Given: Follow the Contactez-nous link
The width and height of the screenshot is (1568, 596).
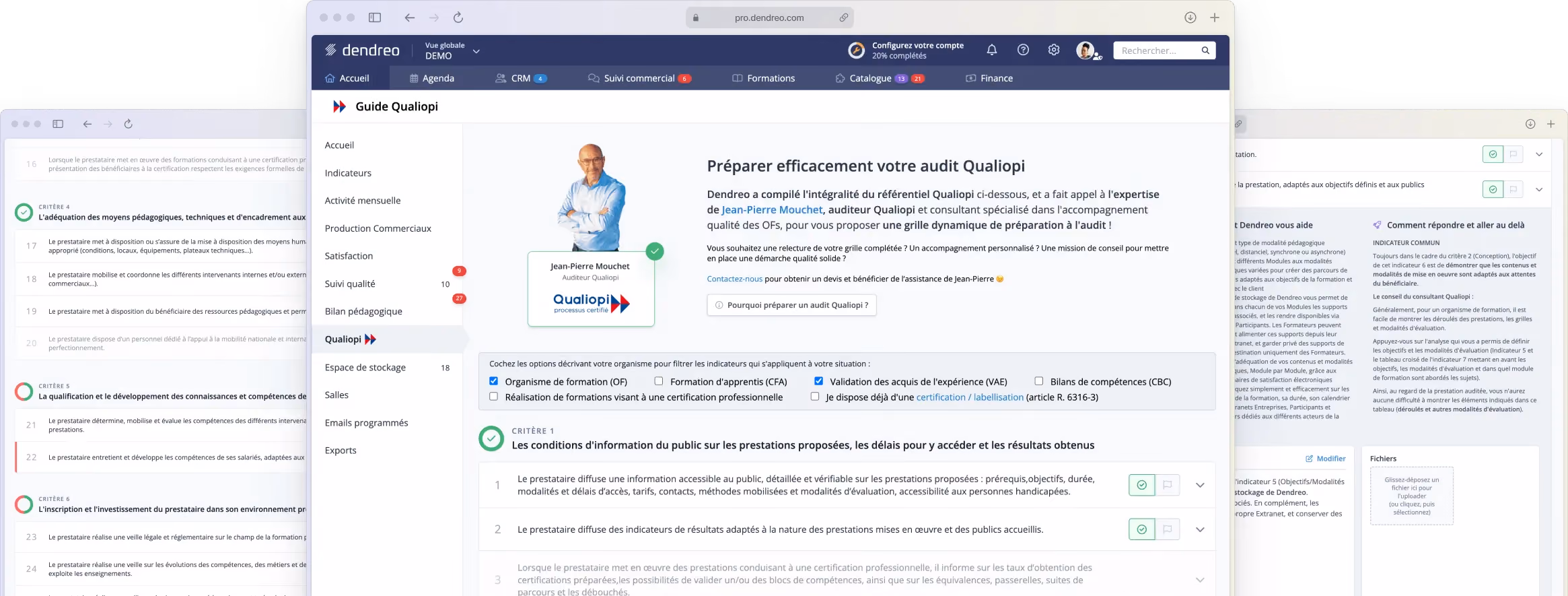Looking at the screenshot, I should (x=734, y=279).
